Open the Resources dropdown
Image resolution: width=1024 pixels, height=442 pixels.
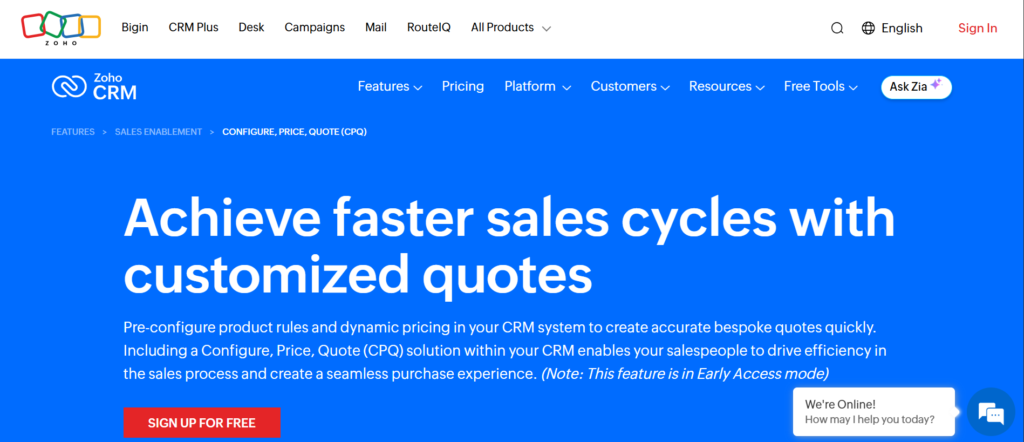[727, 87]
